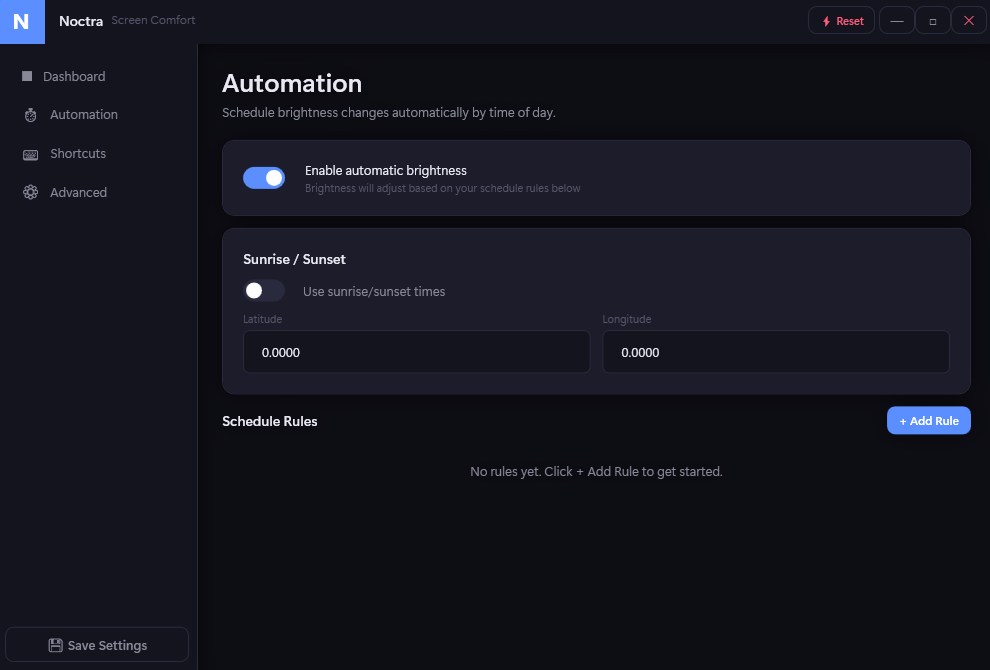The height and width of the screenshot is (670, 990).
Task: Click the Latitude input field
Action: click(416, 352)
